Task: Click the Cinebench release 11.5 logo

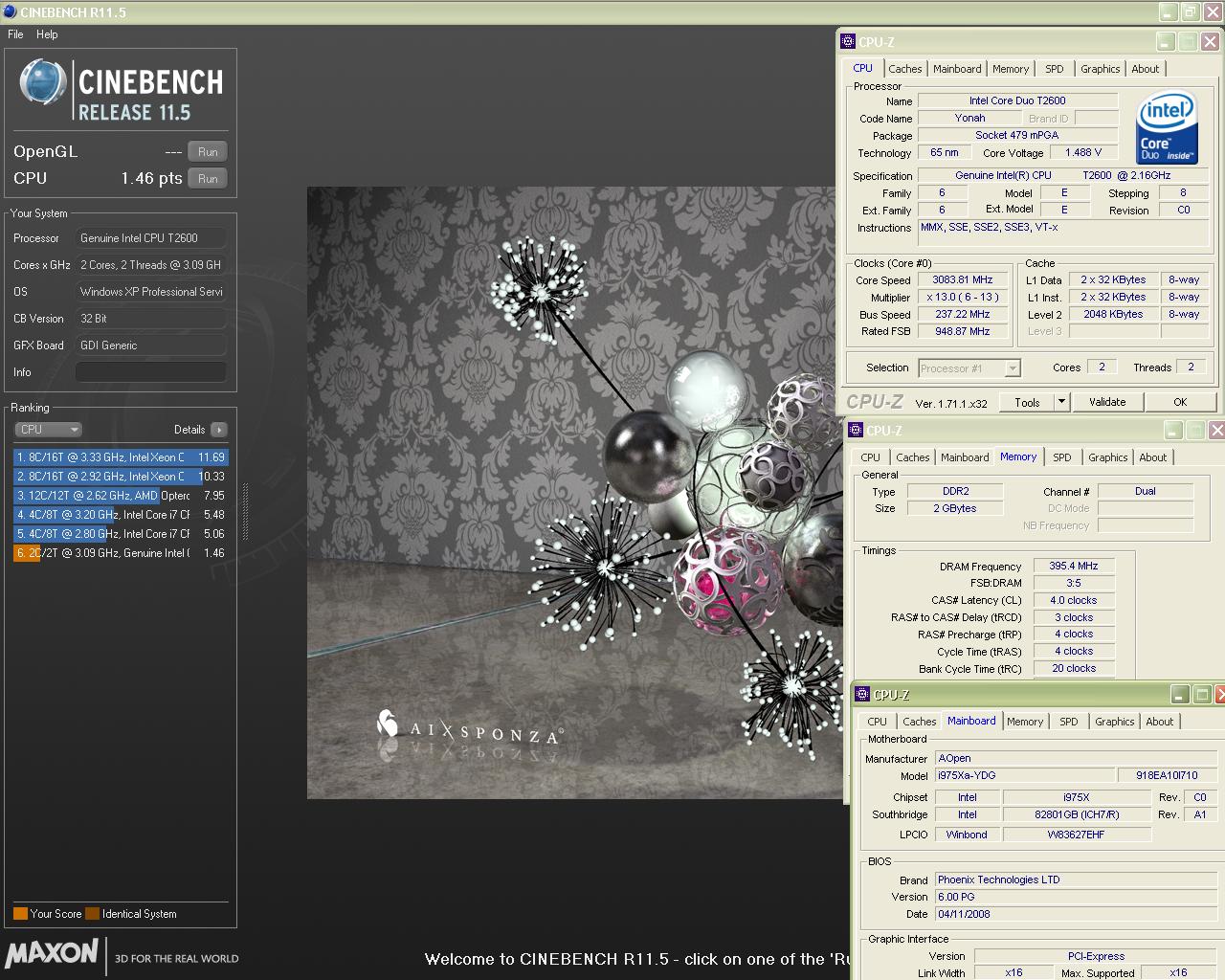Action: 121,89
